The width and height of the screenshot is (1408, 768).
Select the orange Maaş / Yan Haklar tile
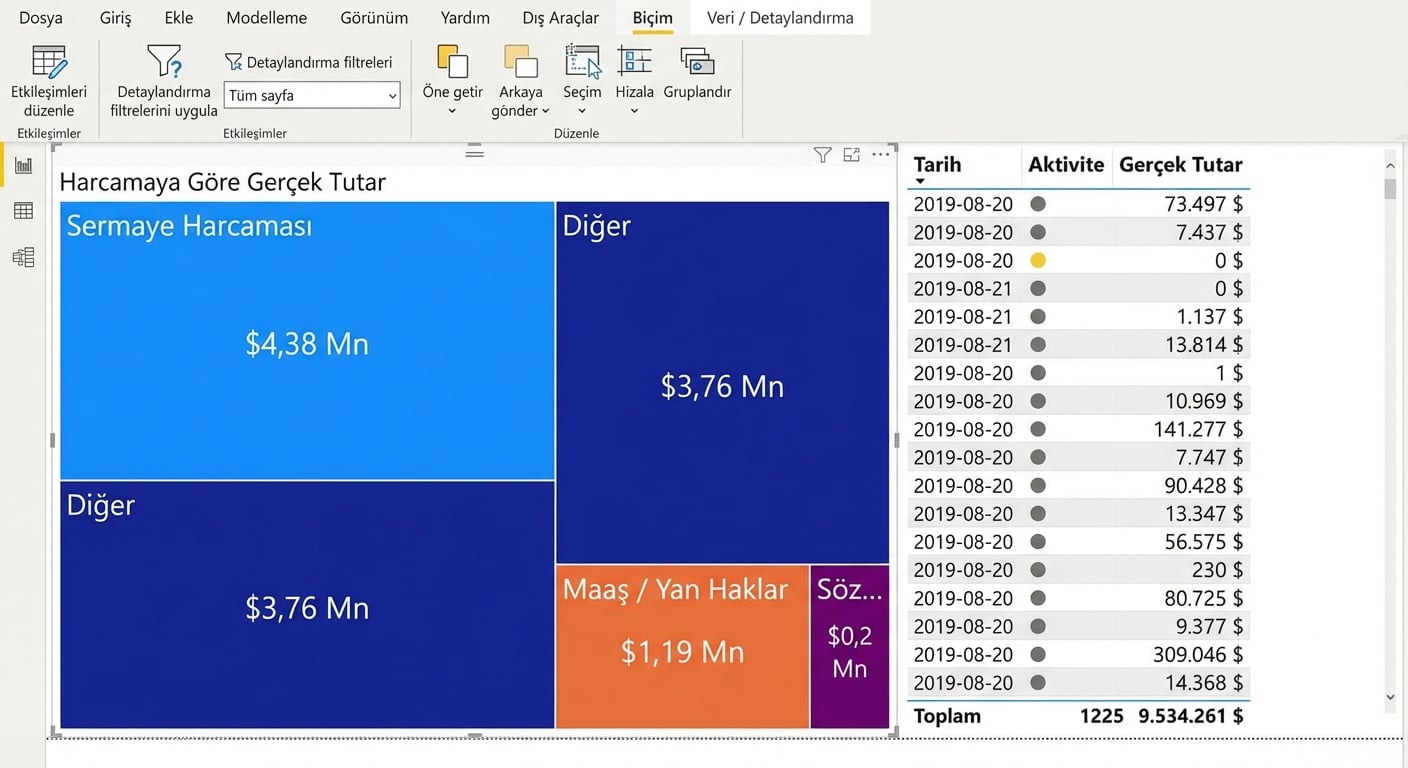[x=682, y=647]
